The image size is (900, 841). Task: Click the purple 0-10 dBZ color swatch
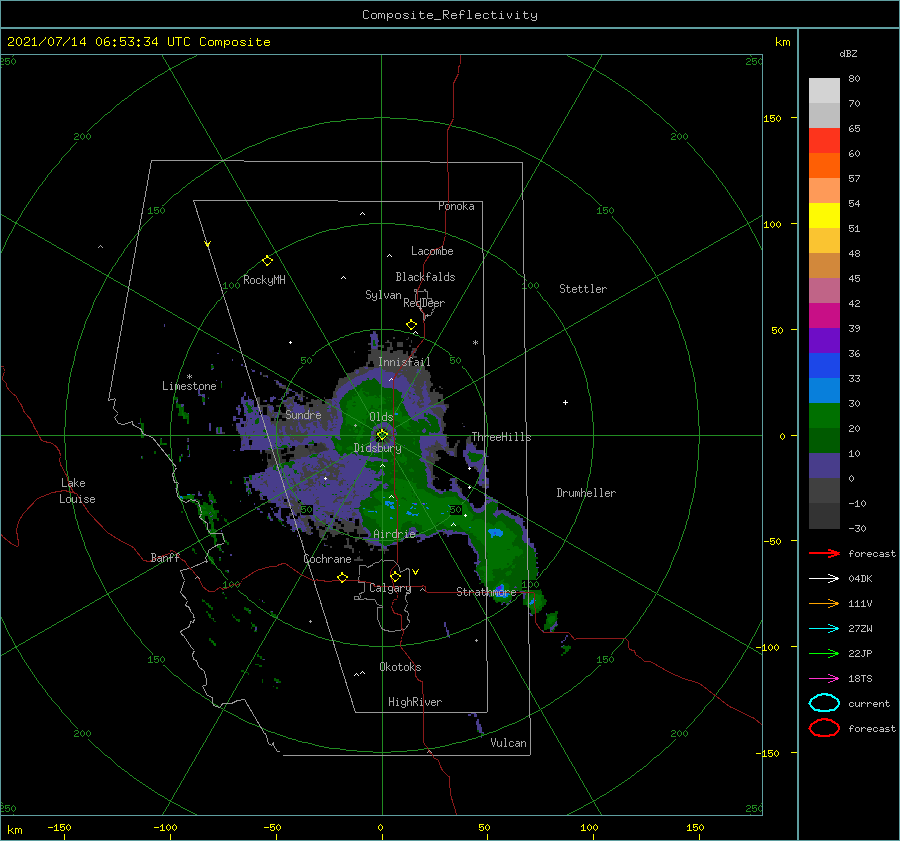[x=824, y=466]
